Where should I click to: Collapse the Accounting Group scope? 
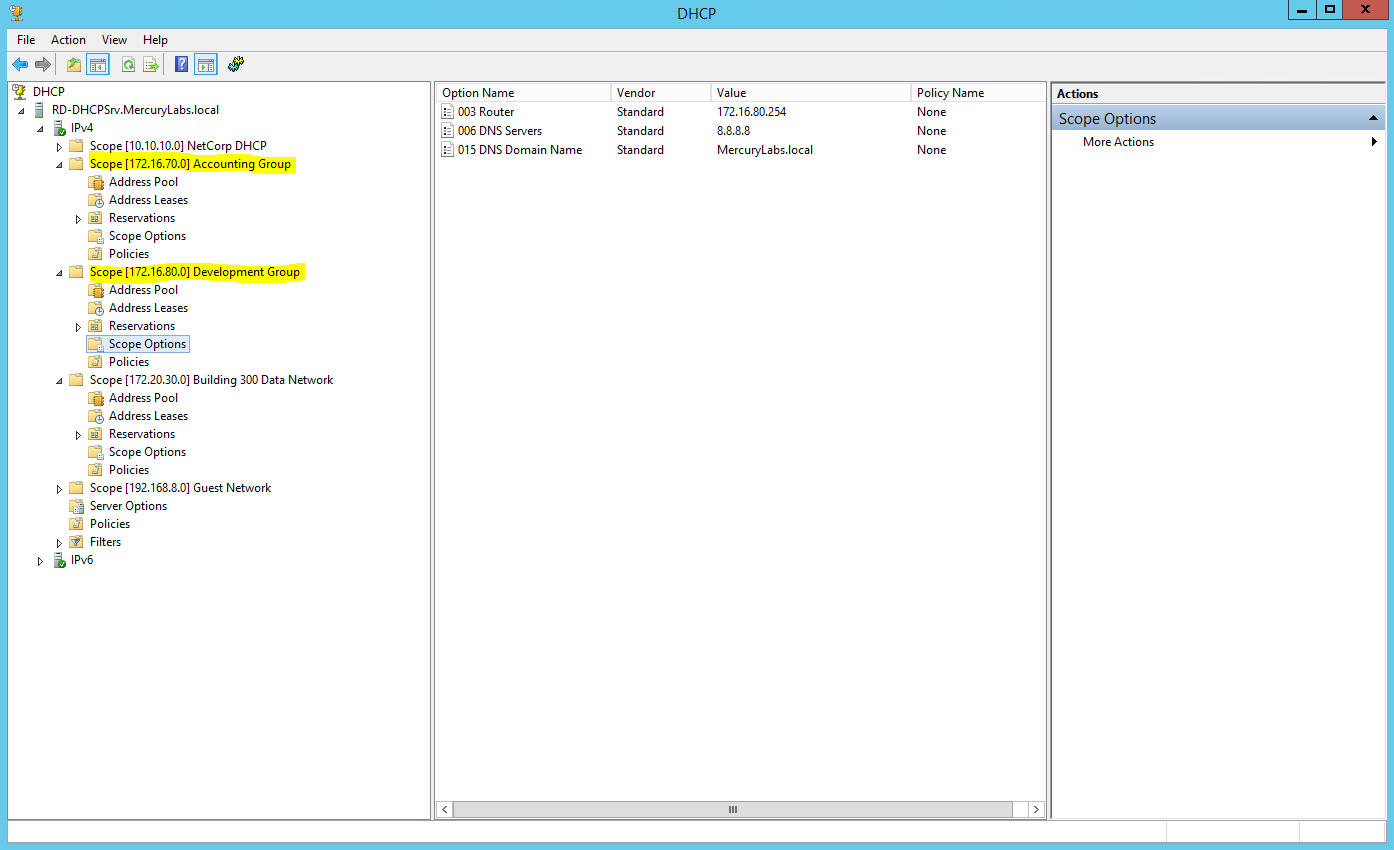(x=59, y=165)
